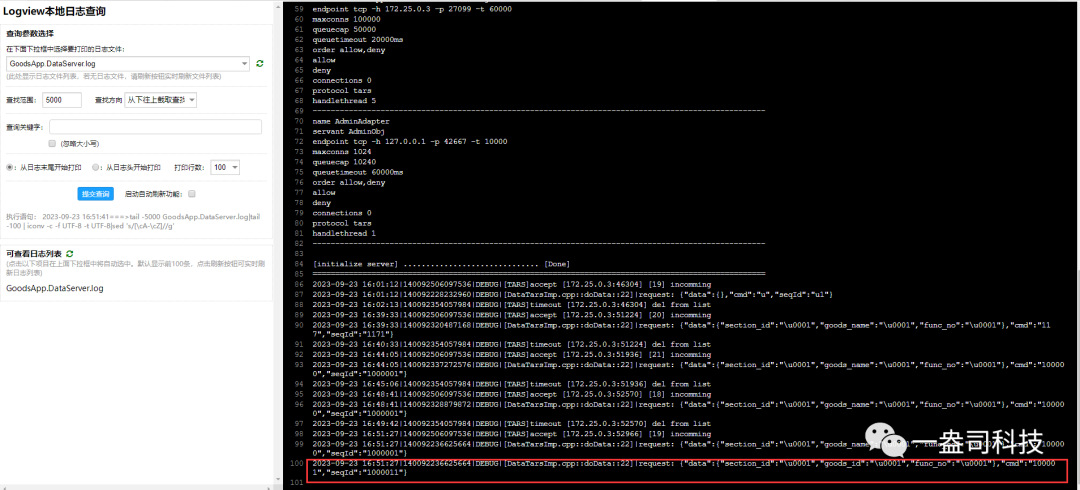Click log line 87 request cmd "u"

[x=572, y=294]
